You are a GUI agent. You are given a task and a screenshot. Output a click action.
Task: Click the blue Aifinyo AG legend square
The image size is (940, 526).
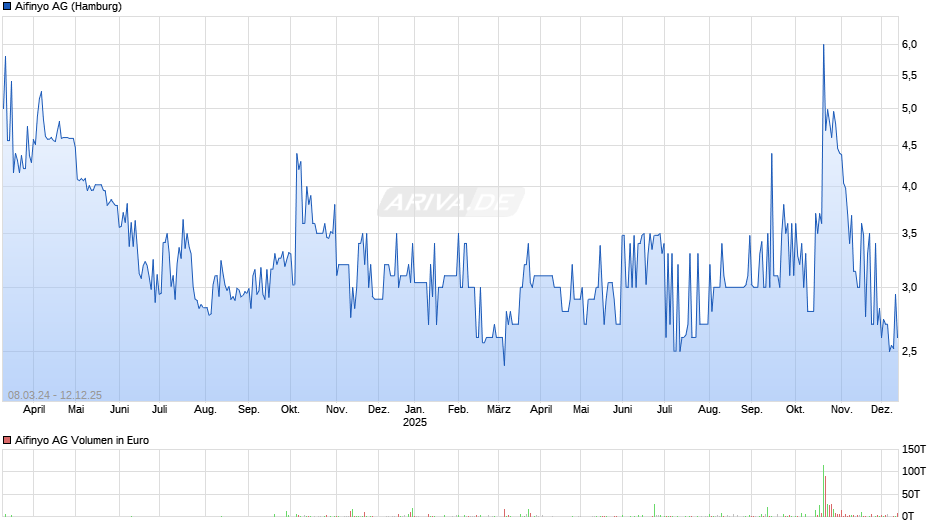[7, 7]
